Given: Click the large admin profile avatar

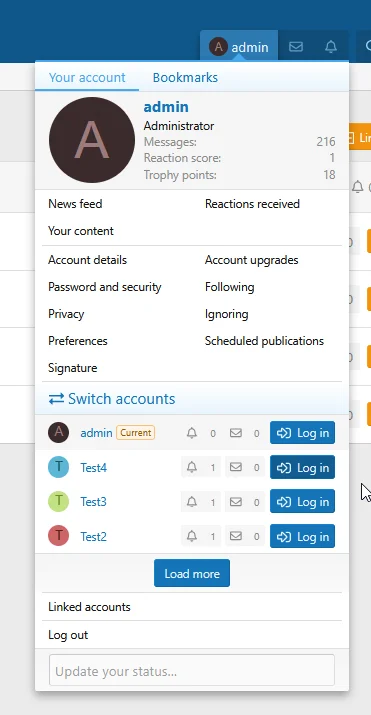Looking at the screenshot, I should click(92, 140).
